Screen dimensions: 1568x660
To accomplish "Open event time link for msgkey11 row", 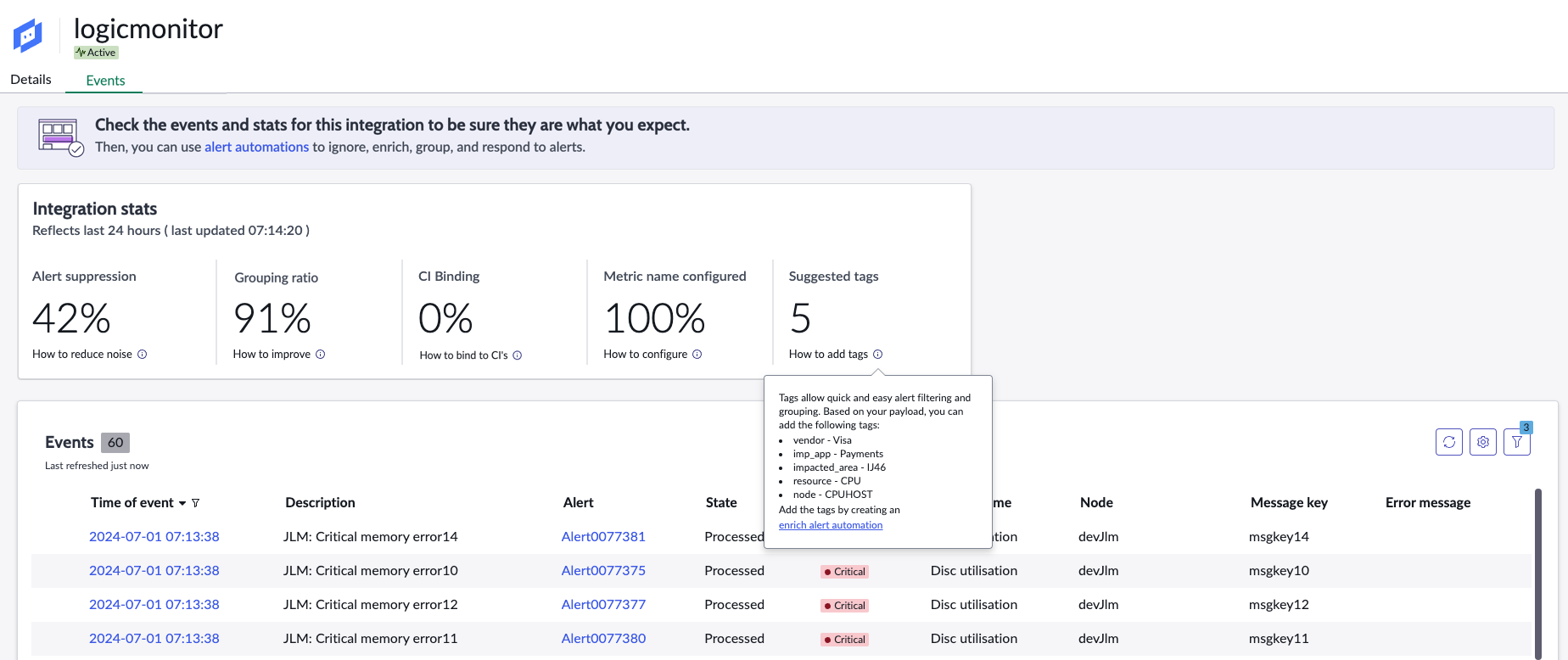I will click(154, 639).
